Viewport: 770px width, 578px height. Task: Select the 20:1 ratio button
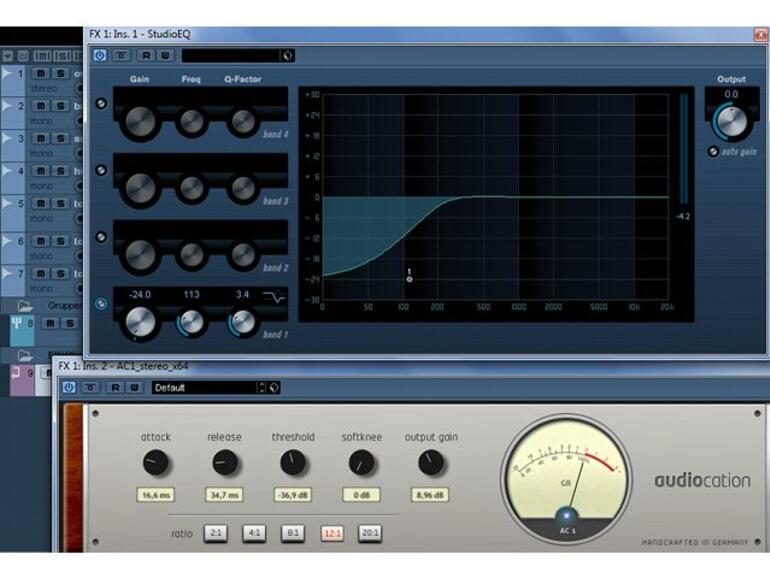coord(370,533)
